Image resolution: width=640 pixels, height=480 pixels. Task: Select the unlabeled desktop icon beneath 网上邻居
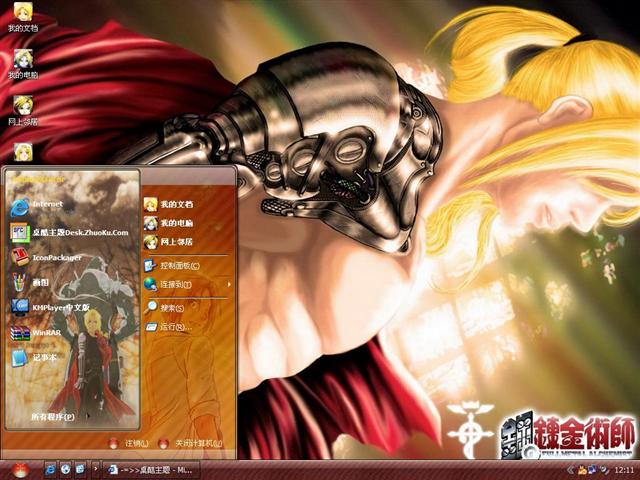[x=23, y=152]
